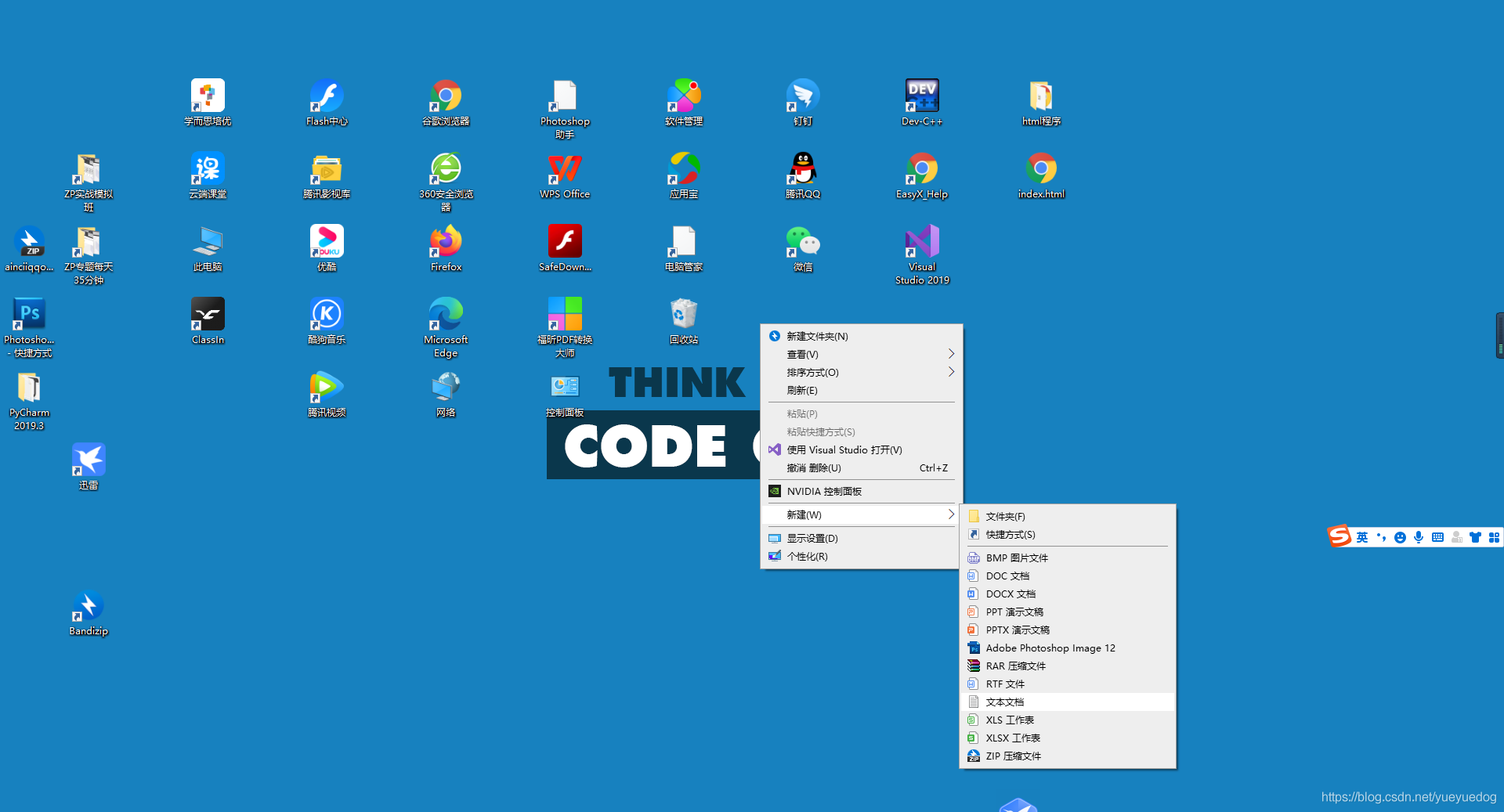Image resolution: width=1504 pixels, height=812 pixels.
Task: Select the Microsoft Edge shortcut
Action: click(x=446, y=327)
